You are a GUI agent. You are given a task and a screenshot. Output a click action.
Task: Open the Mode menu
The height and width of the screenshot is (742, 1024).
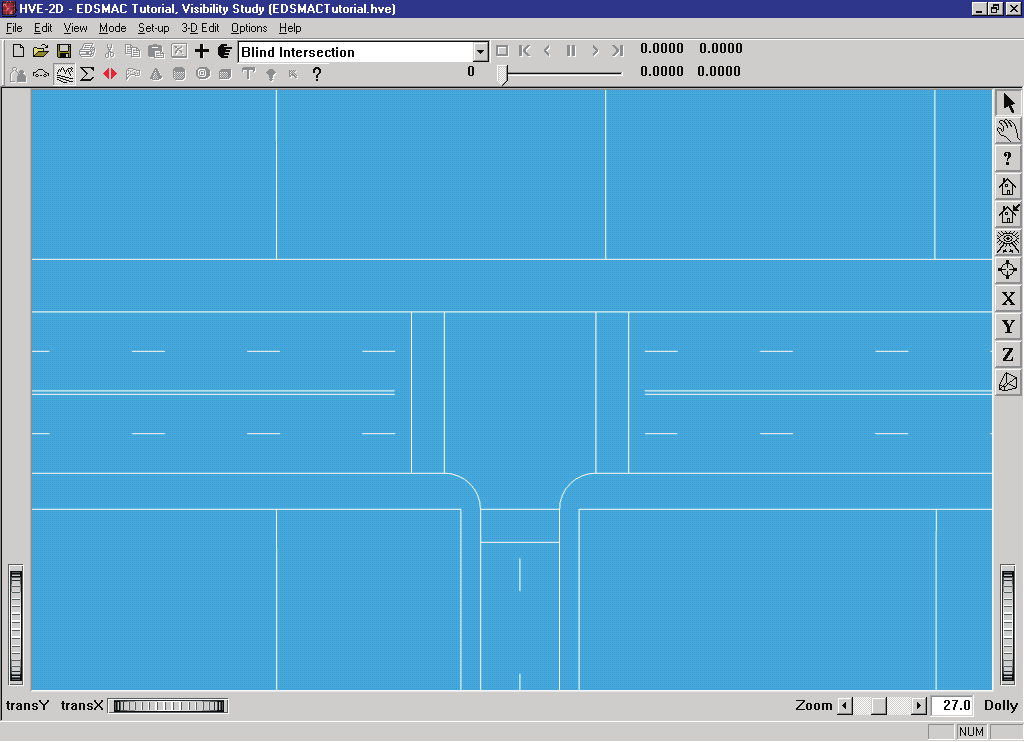pyautogui.click(x=112, y=28)
